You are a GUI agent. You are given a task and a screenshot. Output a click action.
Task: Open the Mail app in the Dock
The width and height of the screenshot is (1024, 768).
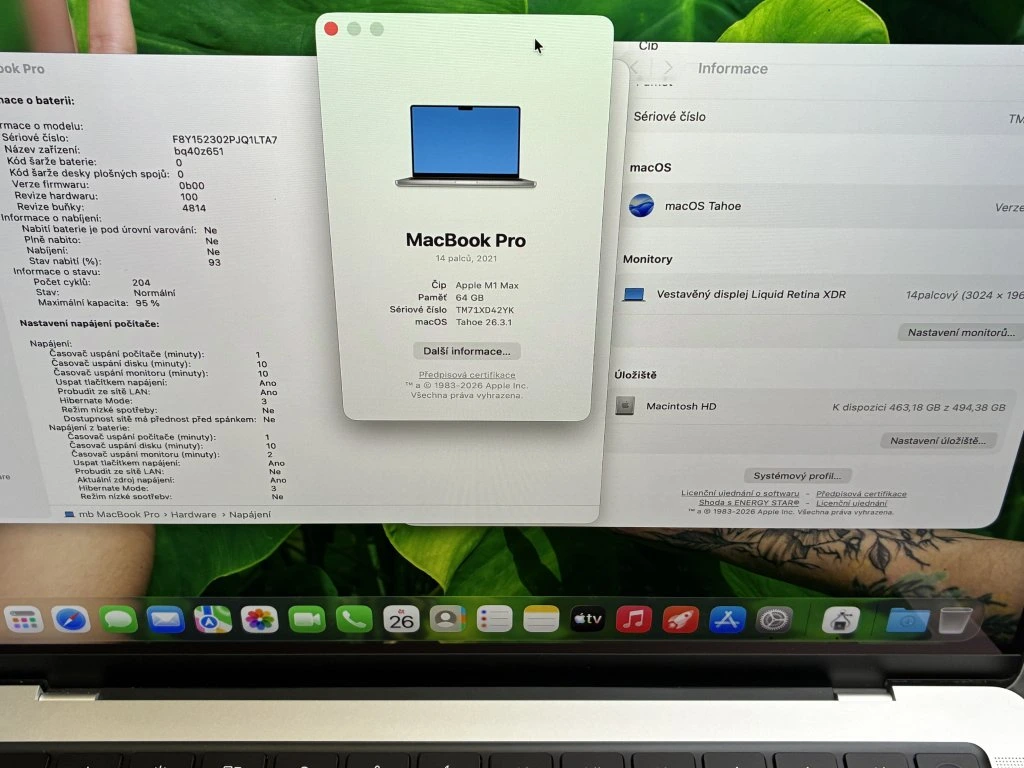(x=165, y=620)
